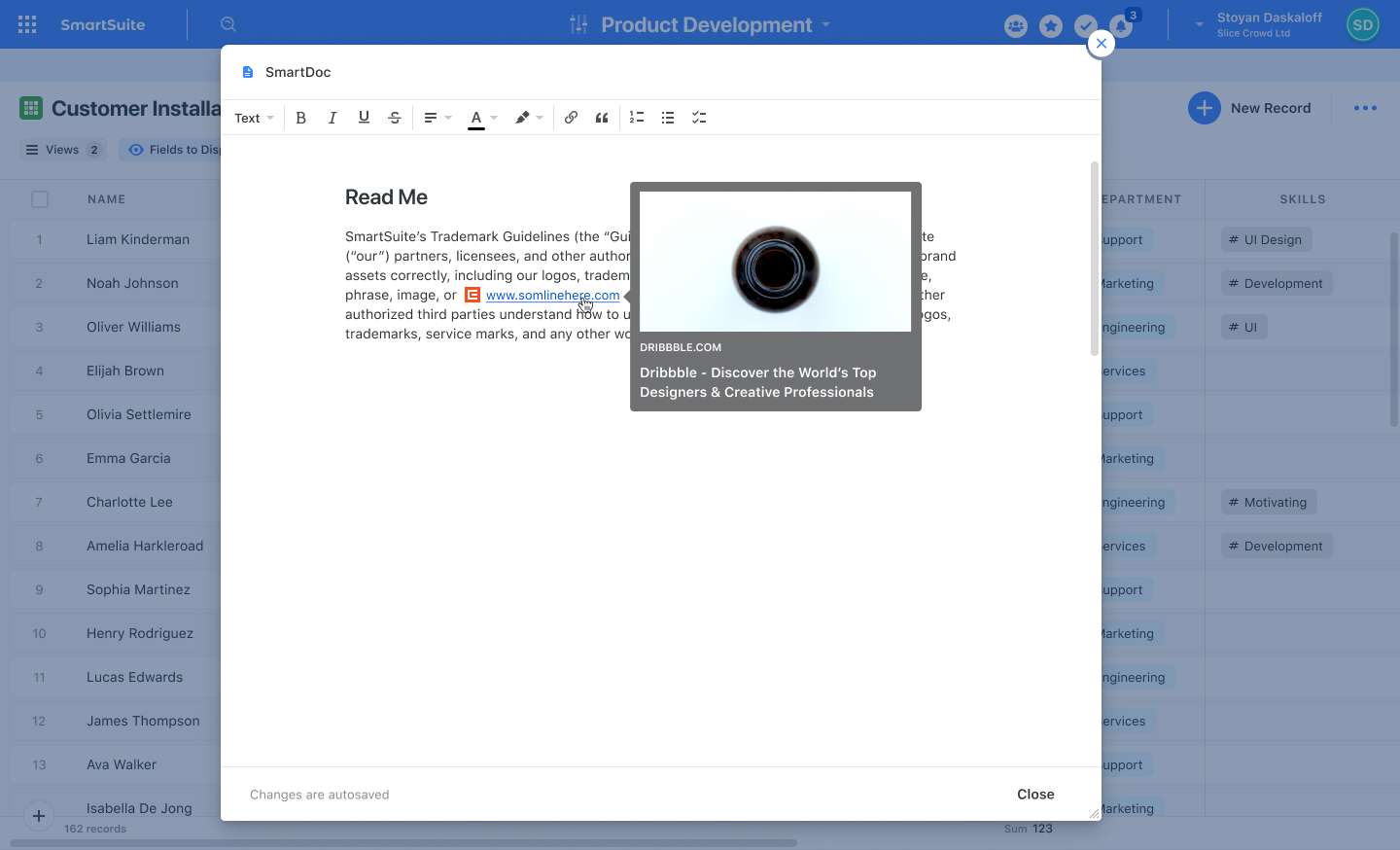Select the Sophia Martinez record
The width and height of the screenshot is (1400, 850).
point(138,589)
